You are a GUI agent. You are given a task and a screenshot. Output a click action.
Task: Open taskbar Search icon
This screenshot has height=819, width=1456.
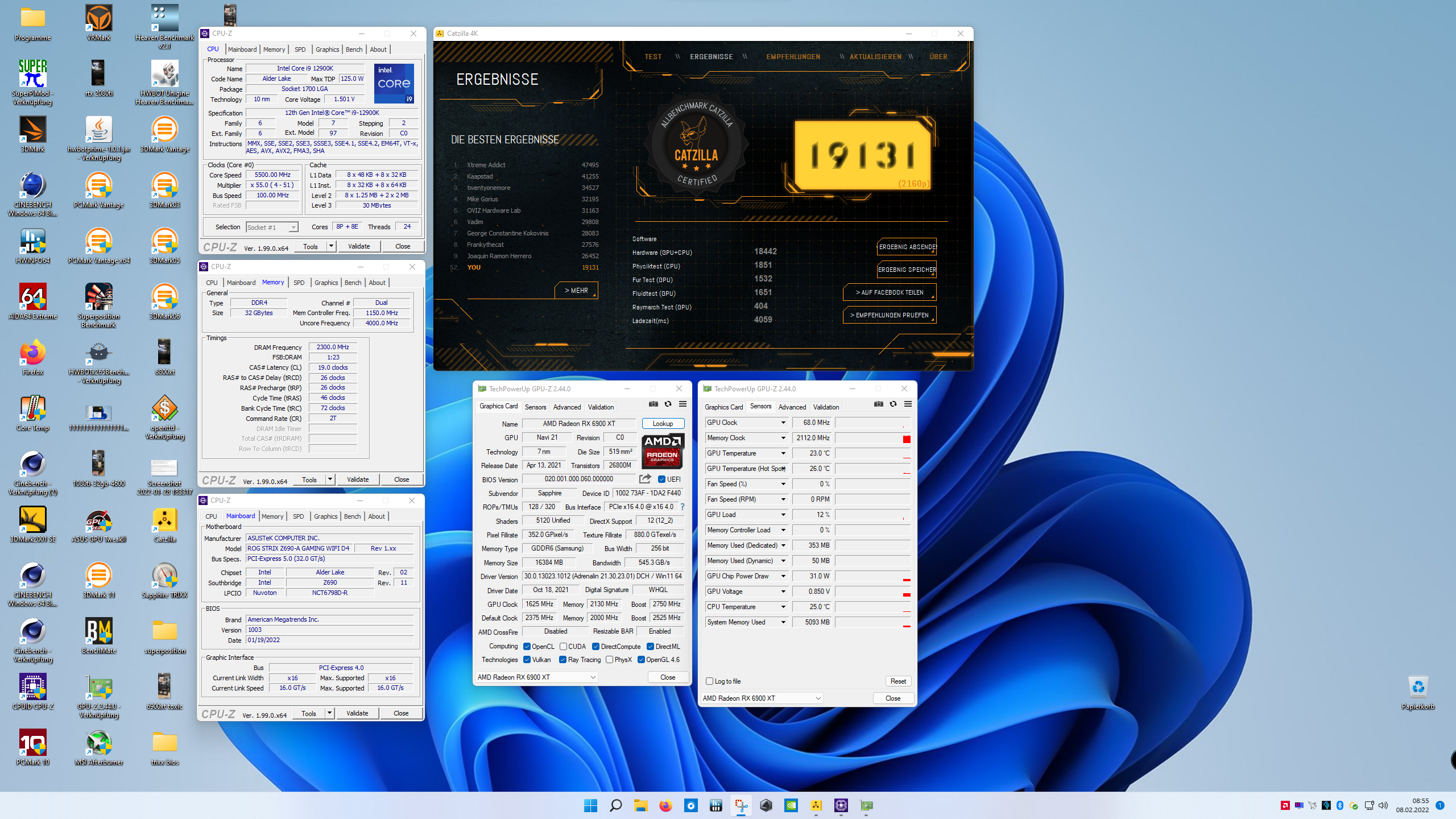pos(615,805)
